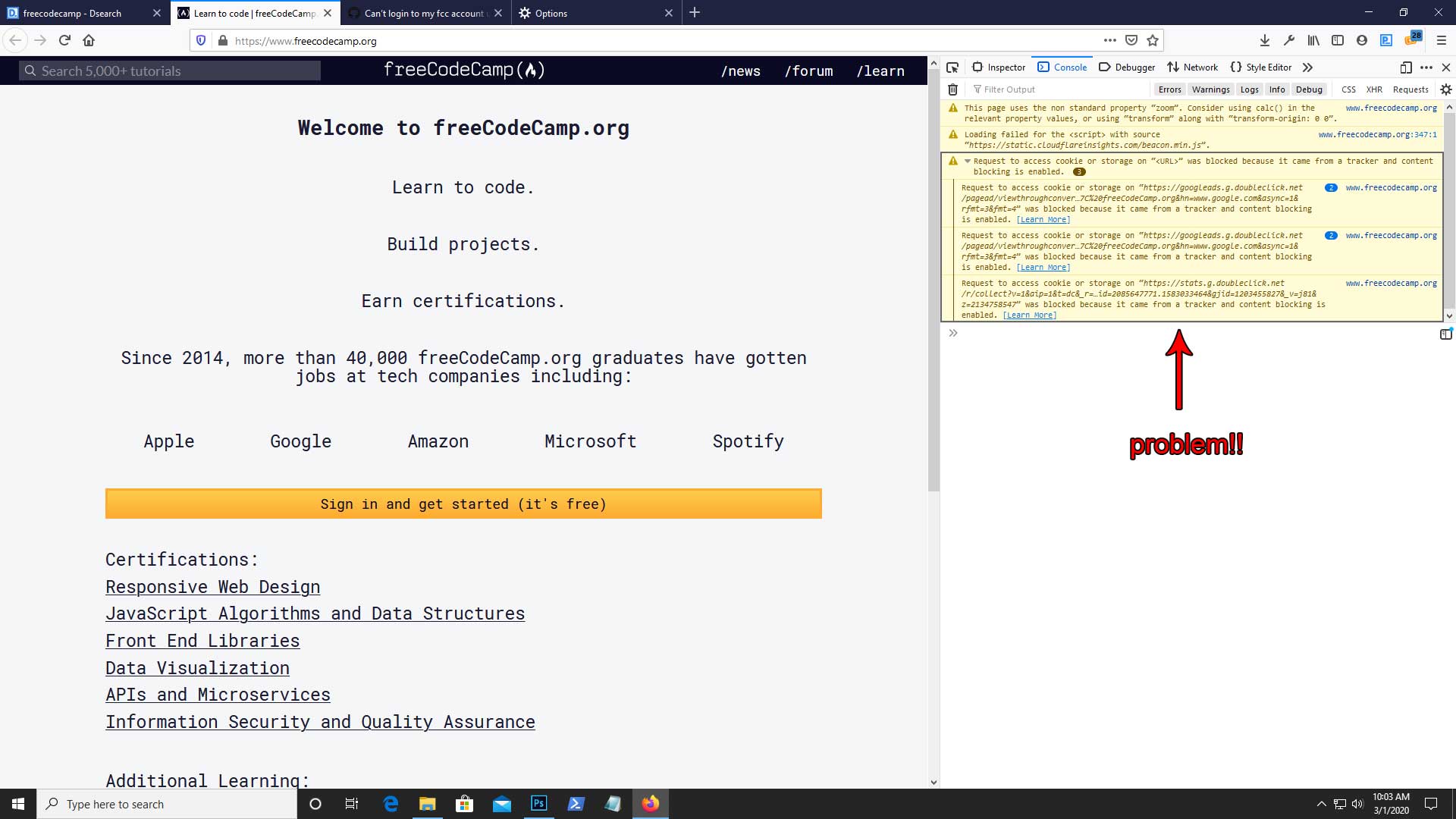The width and height of the screenshot is (1456, 819).
Task: Reload the current page
Action: [64, 41]
